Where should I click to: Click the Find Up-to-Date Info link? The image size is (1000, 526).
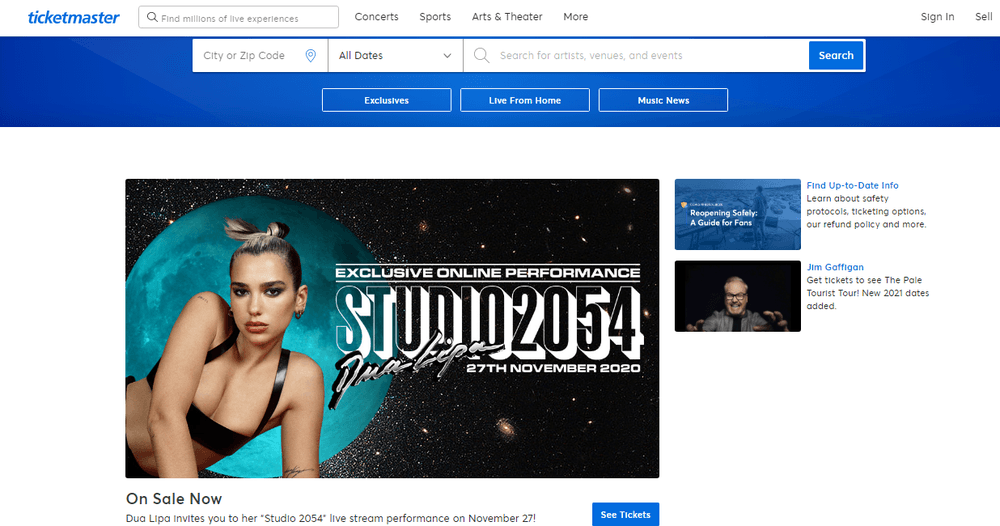(x=852, y=186)
